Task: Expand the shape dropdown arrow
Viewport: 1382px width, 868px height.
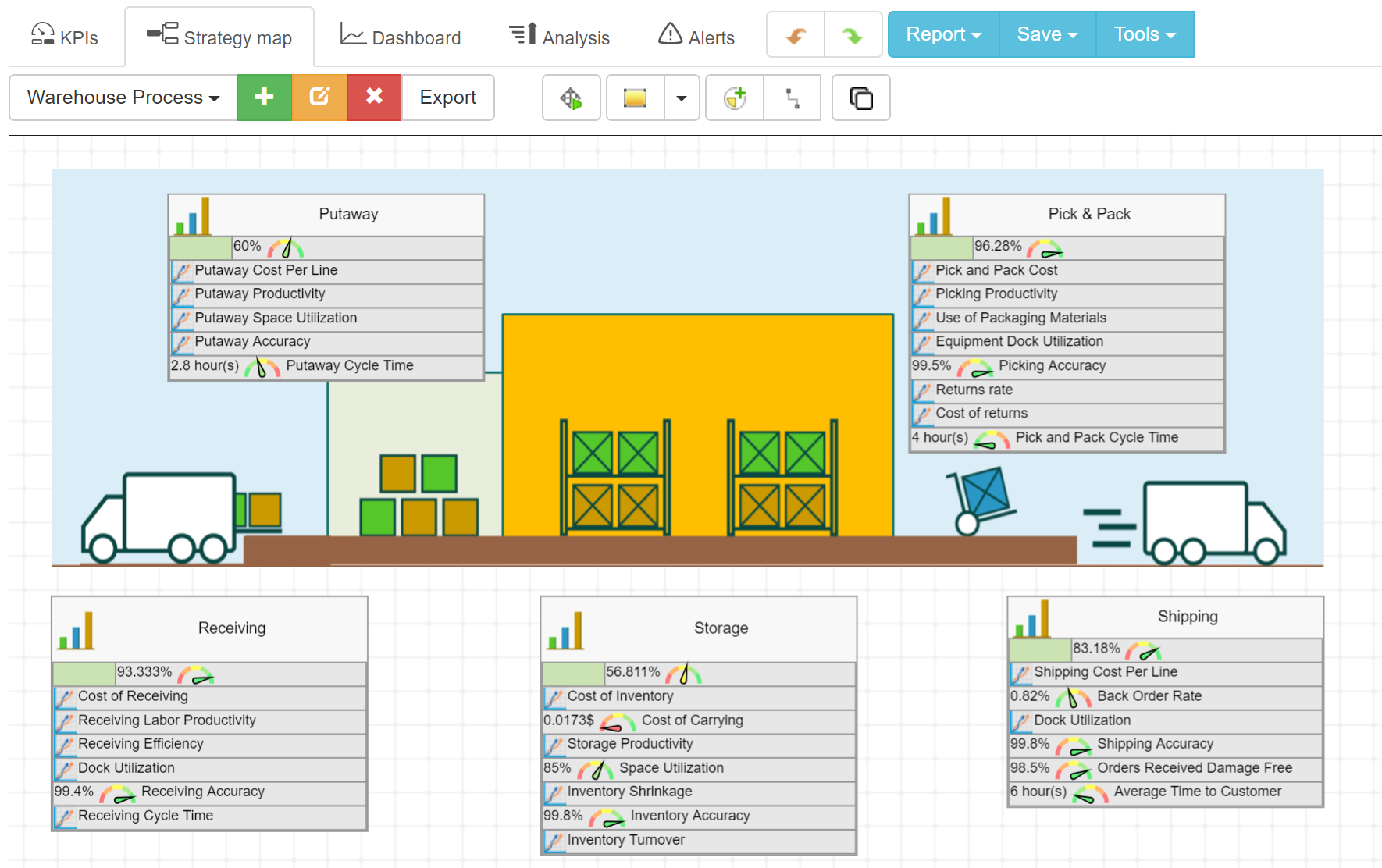Action: pos(682,98)
